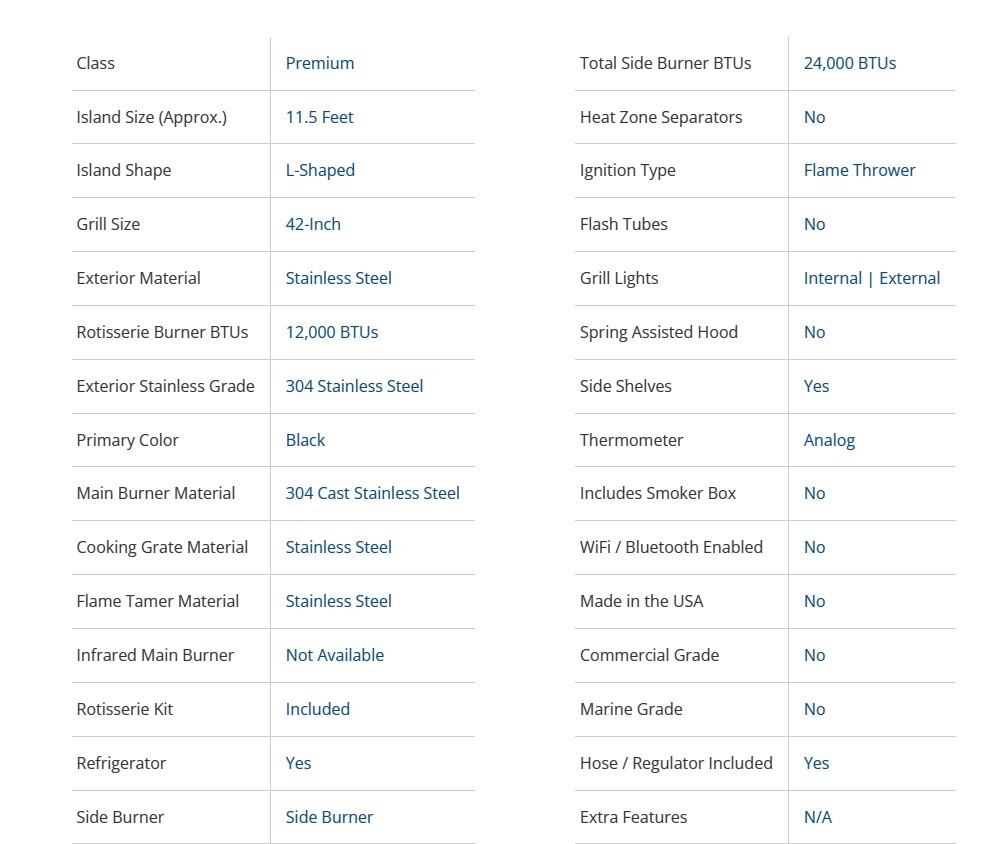Open the 11.5 Feet island size link
This screenshot has height=844, width=1000.
[x=320, y=117]
